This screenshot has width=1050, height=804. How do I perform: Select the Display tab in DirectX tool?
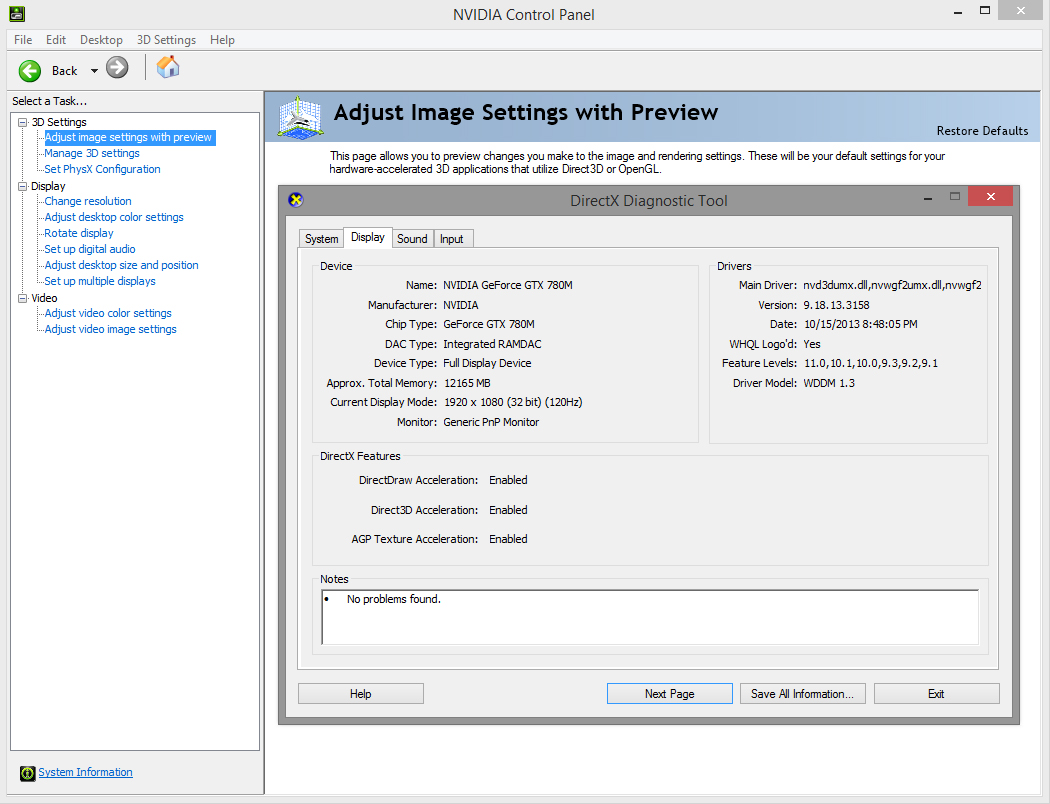pos(368,237)
